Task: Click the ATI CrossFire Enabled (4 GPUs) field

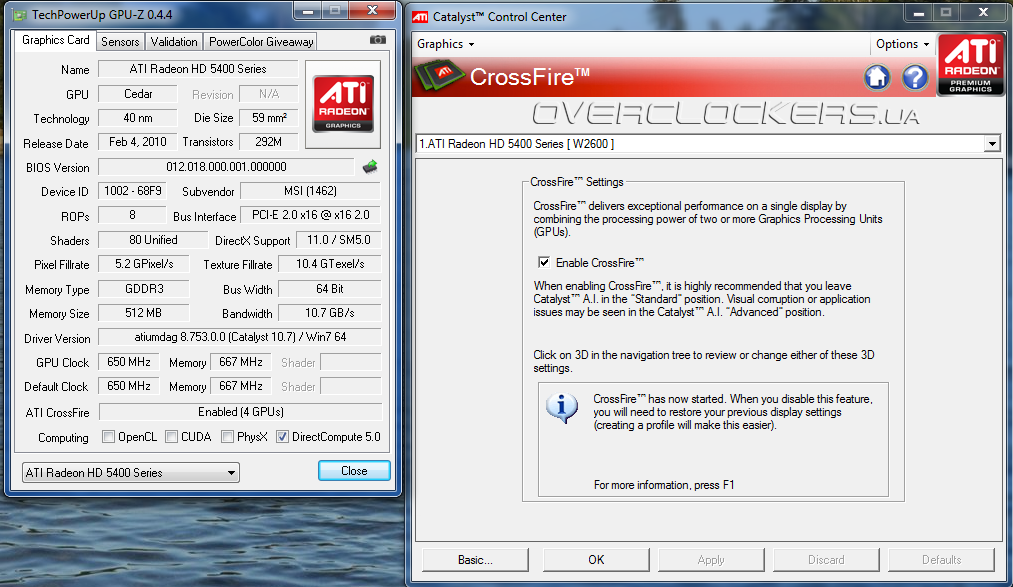Action: pyautogui.click(x=240, y=411)
